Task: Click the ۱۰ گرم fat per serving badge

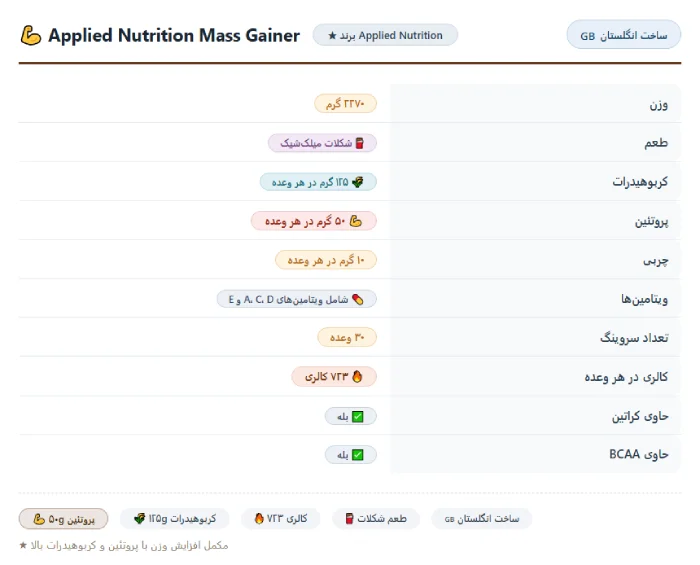Action: [326, 260]
